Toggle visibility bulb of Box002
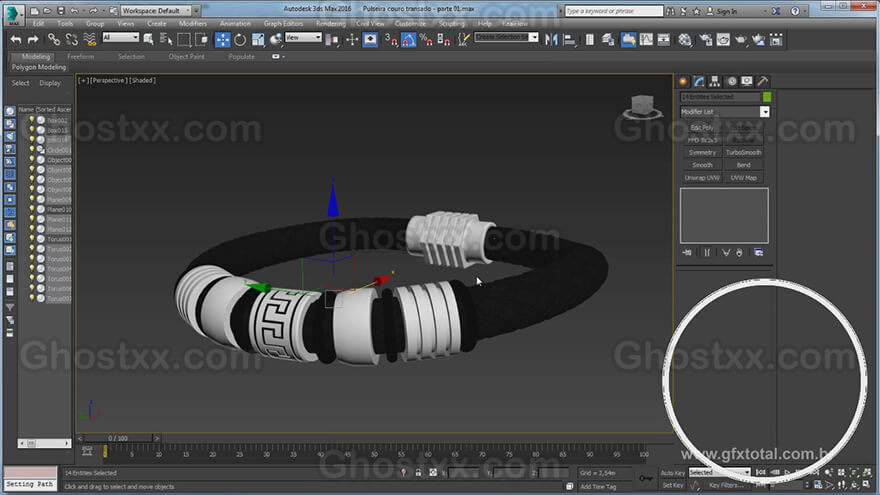Viewport: 880px width, 495px height. pyautogui.click(x=32, y=120)
